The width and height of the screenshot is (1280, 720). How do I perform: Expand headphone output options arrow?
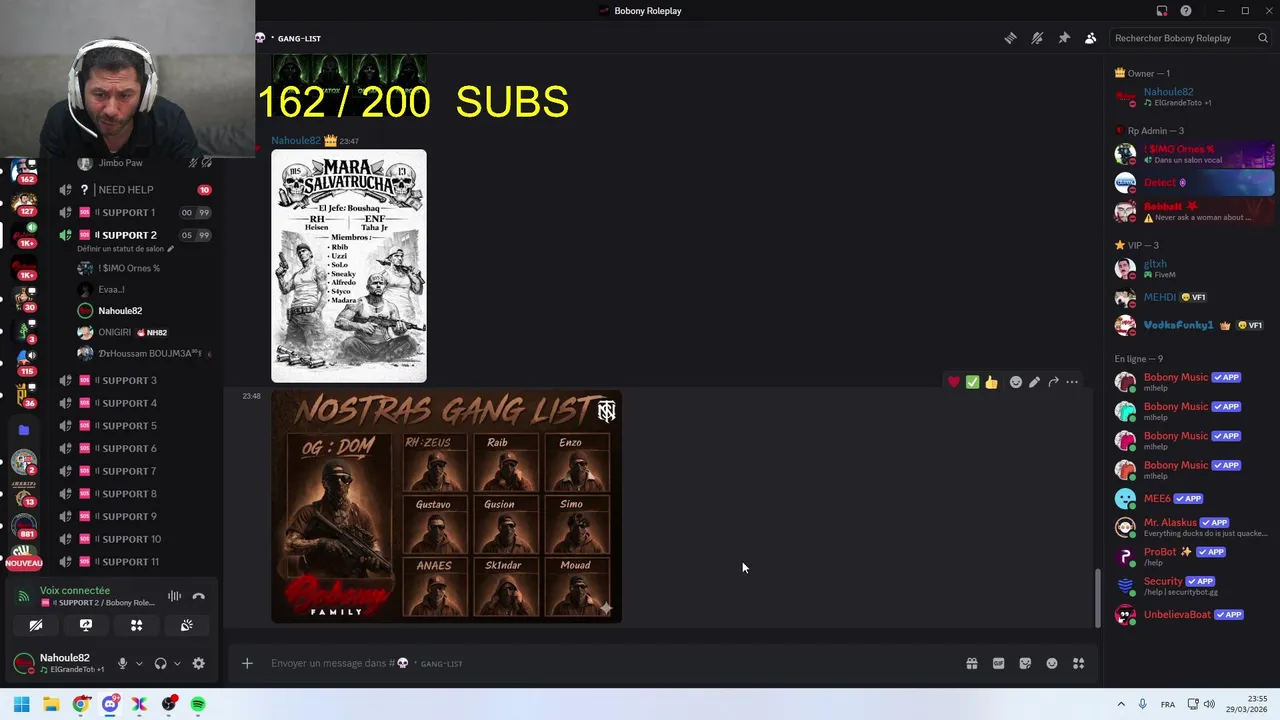click(177, 663)
